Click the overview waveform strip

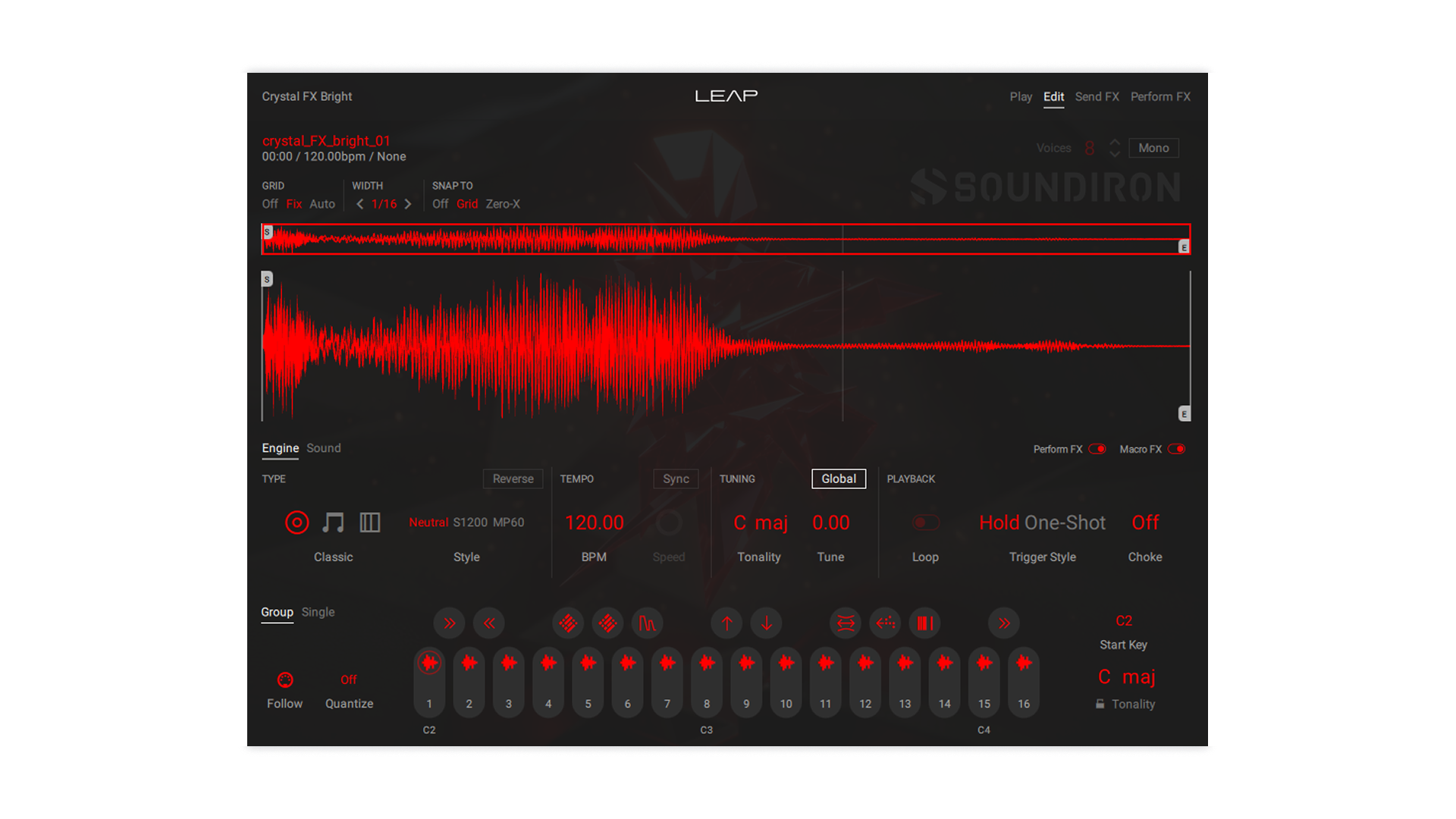(x=726, y=239)
